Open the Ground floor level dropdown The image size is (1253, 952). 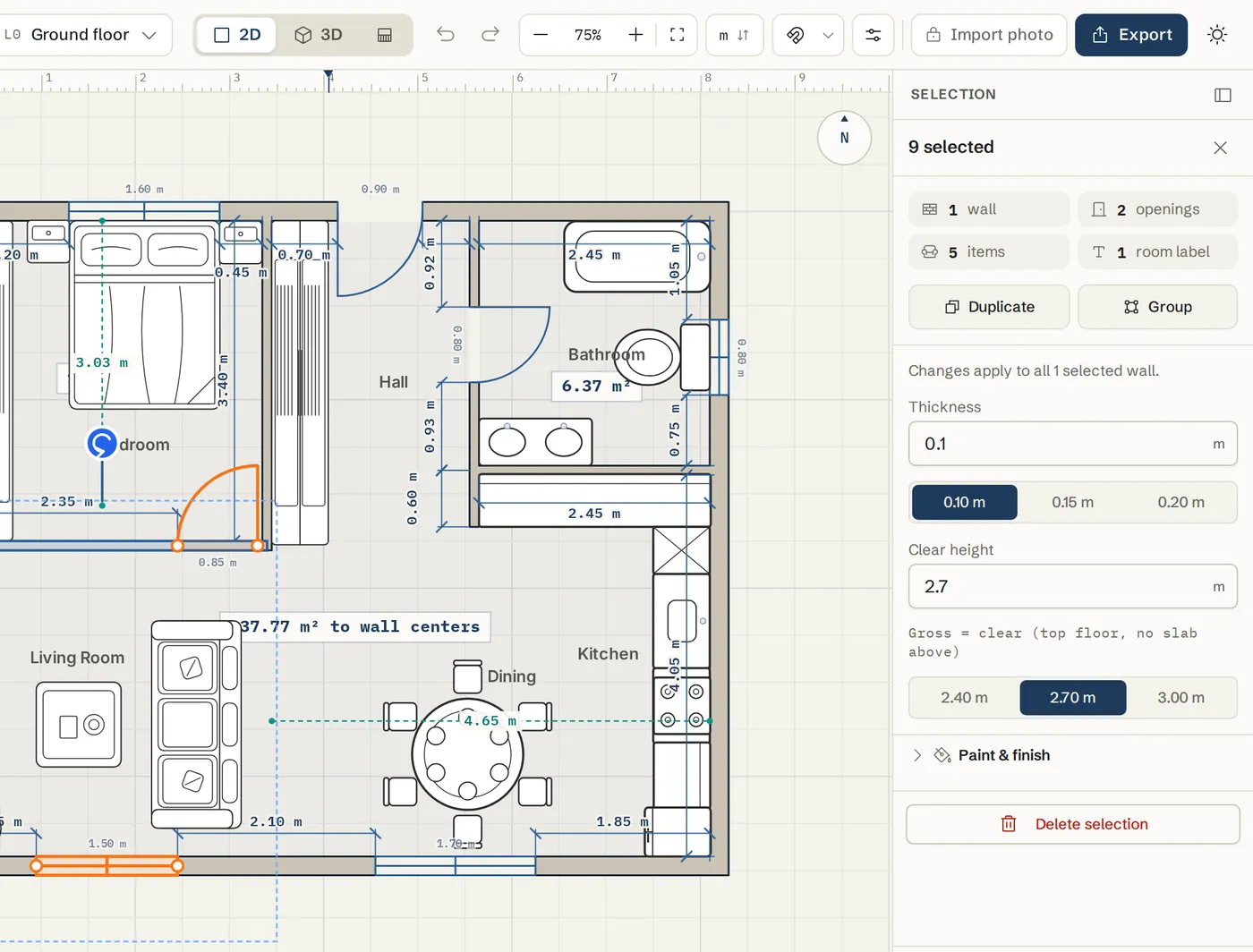(x=86, y=35)
